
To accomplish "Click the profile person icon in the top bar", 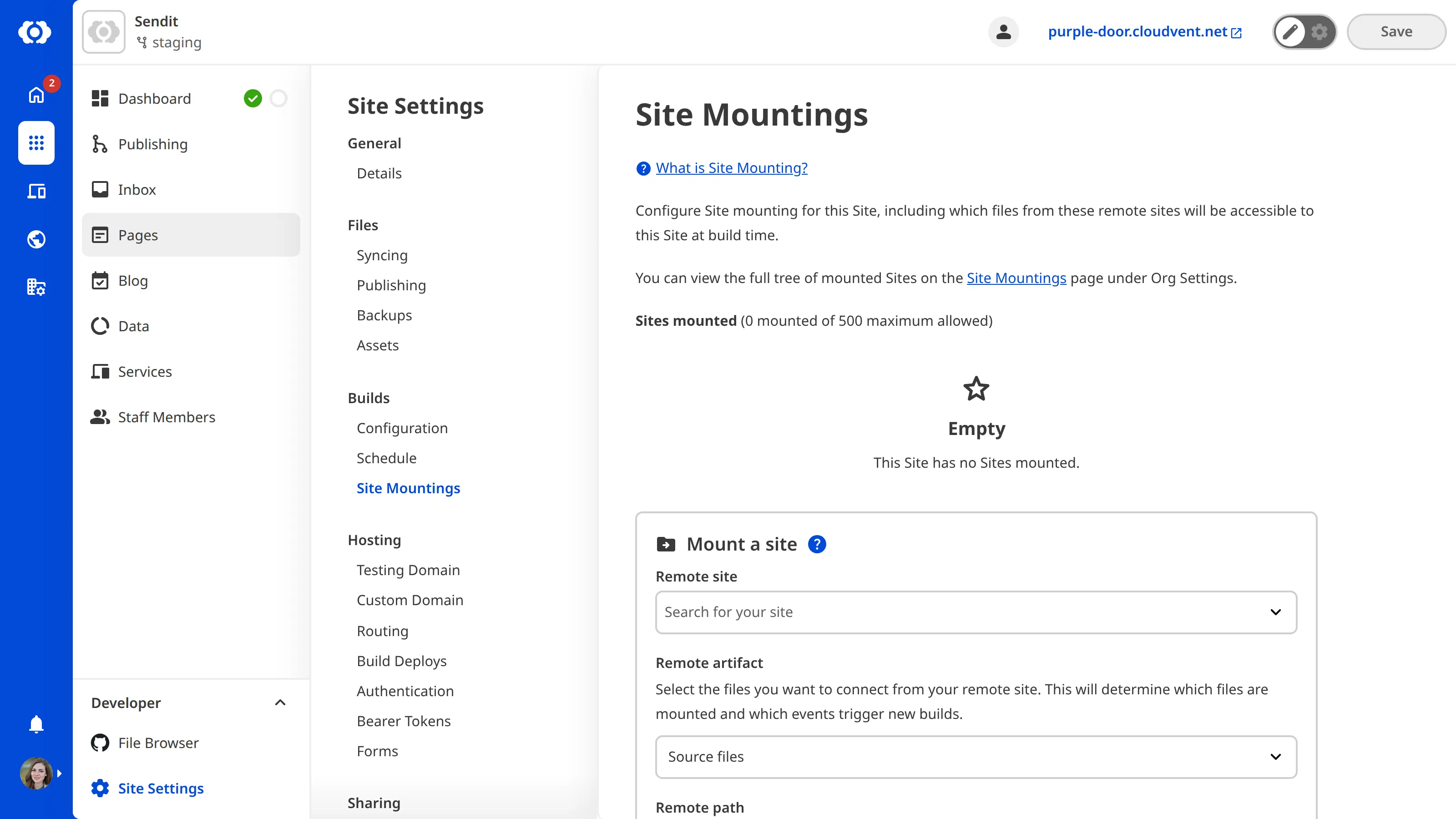I will pos(1003,32).
